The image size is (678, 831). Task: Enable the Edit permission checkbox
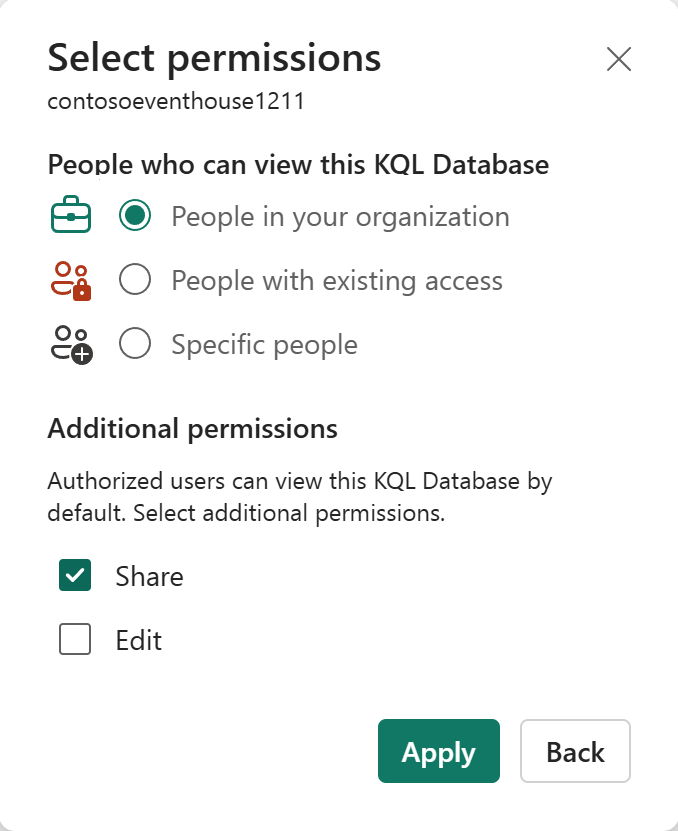click(x=74, y=640)
